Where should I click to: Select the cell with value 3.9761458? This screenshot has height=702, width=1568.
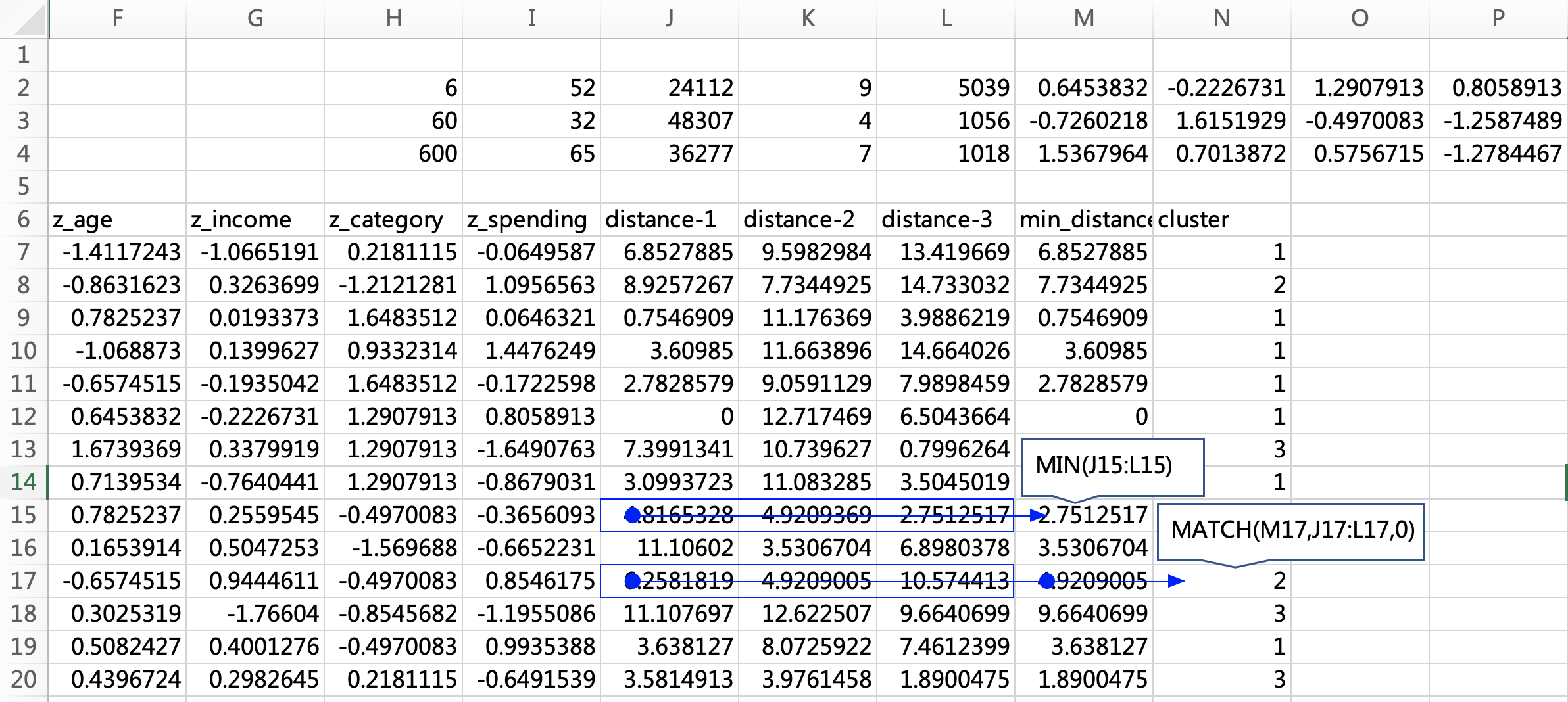click(808, 680)
